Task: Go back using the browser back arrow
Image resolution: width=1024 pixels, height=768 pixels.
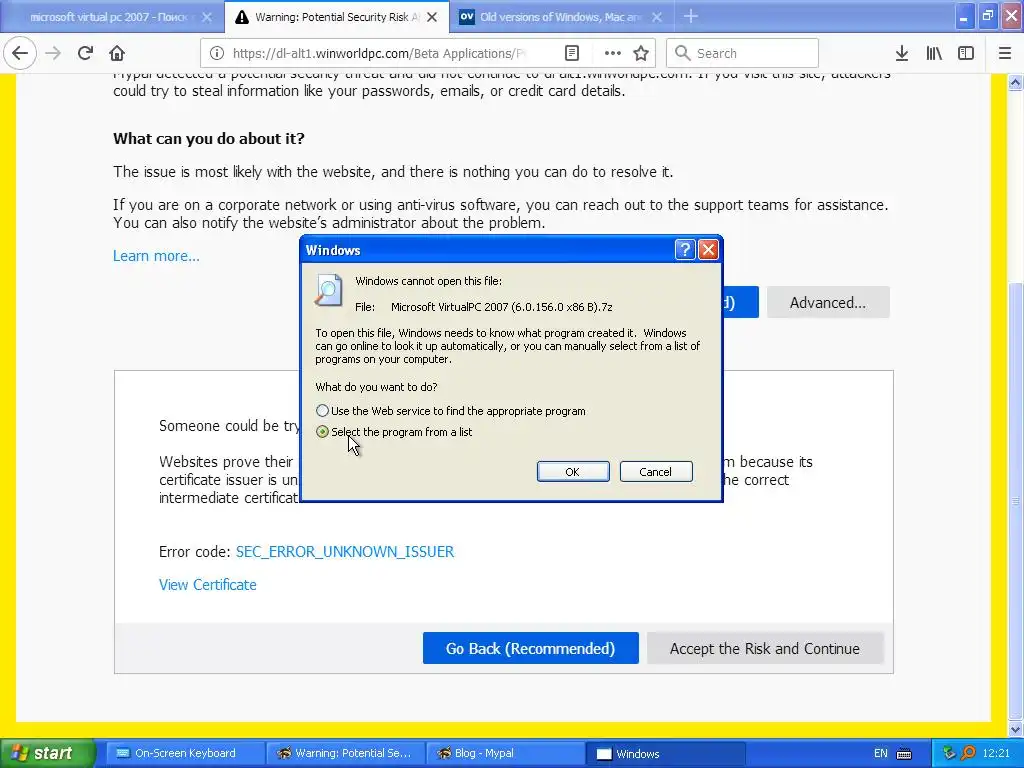Action: [20, 53]
